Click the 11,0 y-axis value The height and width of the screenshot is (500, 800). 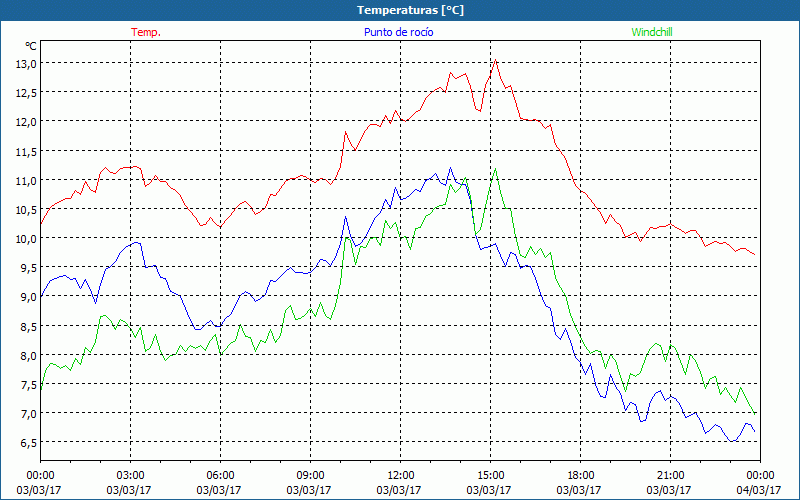point(27,181)
